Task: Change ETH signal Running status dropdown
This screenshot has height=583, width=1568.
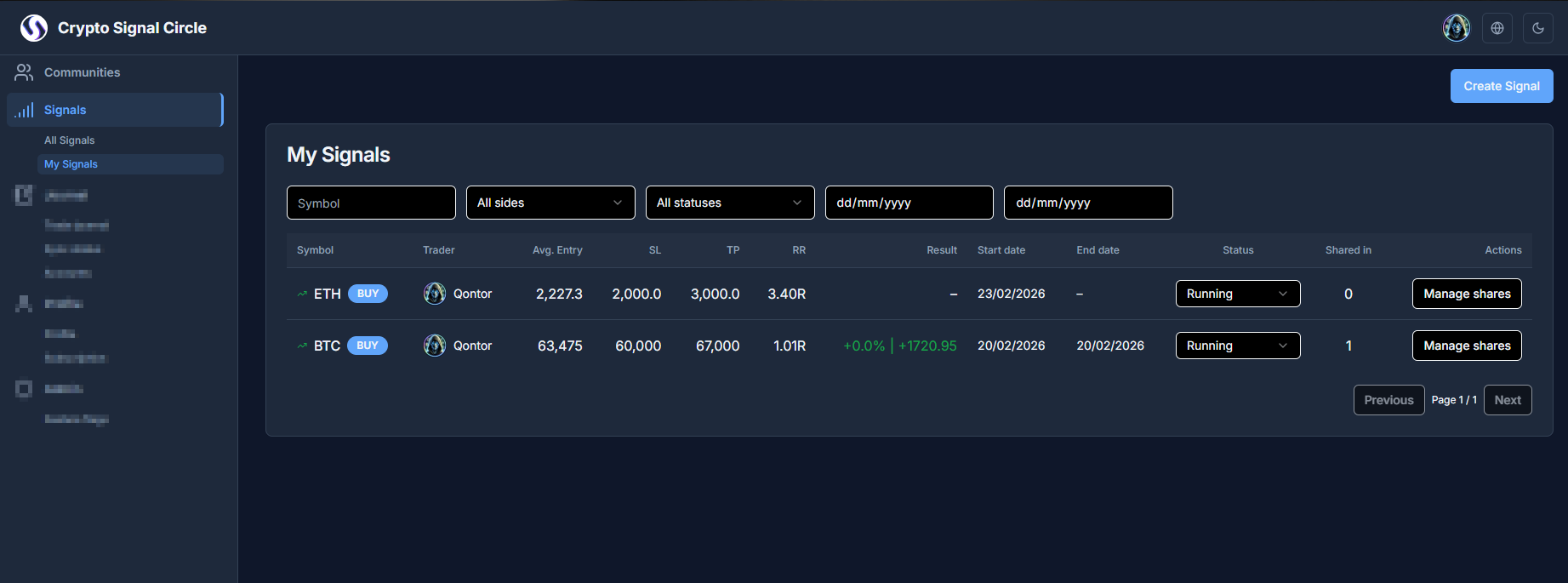Action: click(1237, 294)
